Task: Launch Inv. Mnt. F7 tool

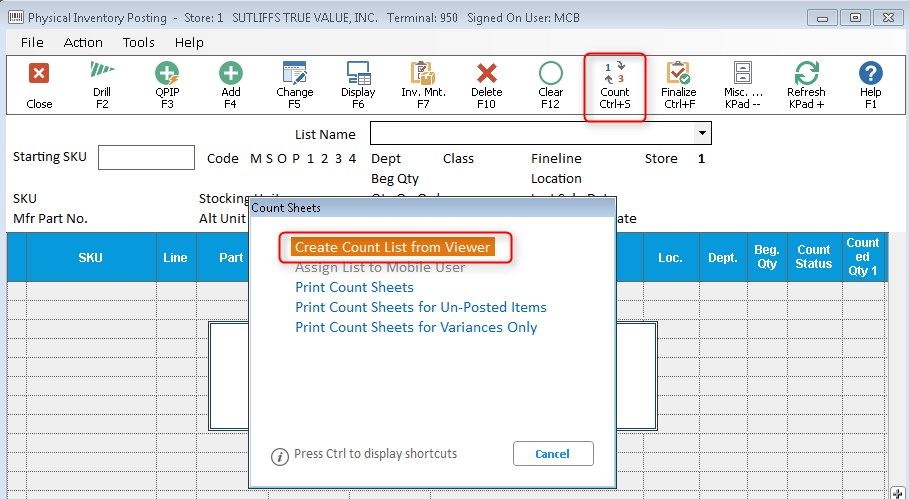Action: pyautogui.click(x=422, y=84)
